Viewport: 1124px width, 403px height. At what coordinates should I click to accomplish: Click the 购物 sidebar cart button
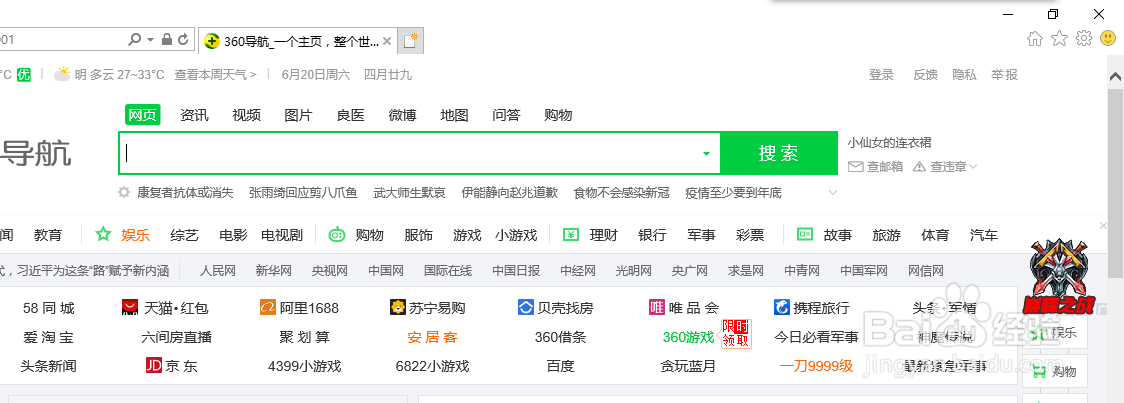(x=1056, y=371)
